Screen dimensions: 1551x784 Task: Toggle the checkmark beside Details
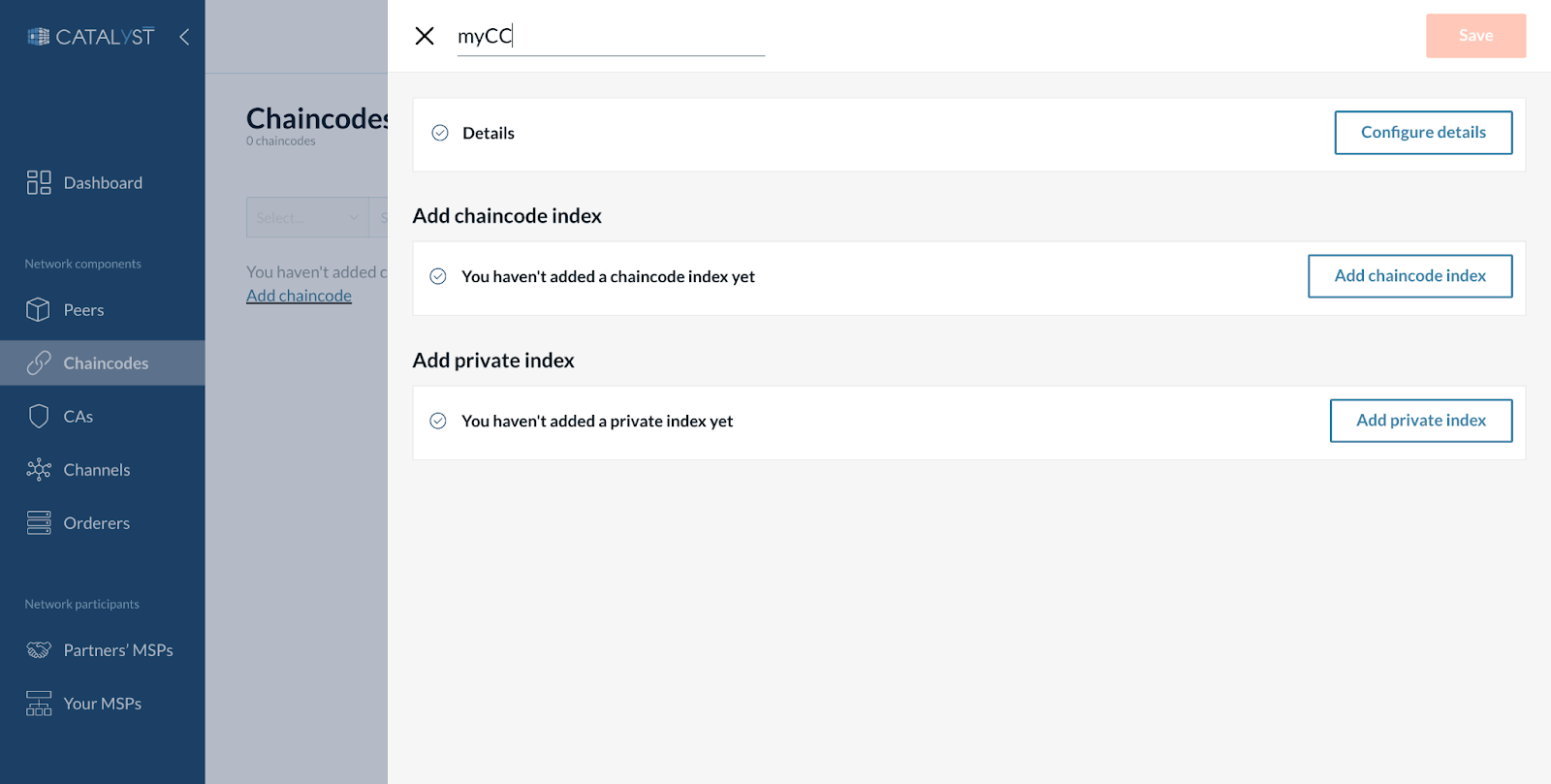(x=439, y=133)
